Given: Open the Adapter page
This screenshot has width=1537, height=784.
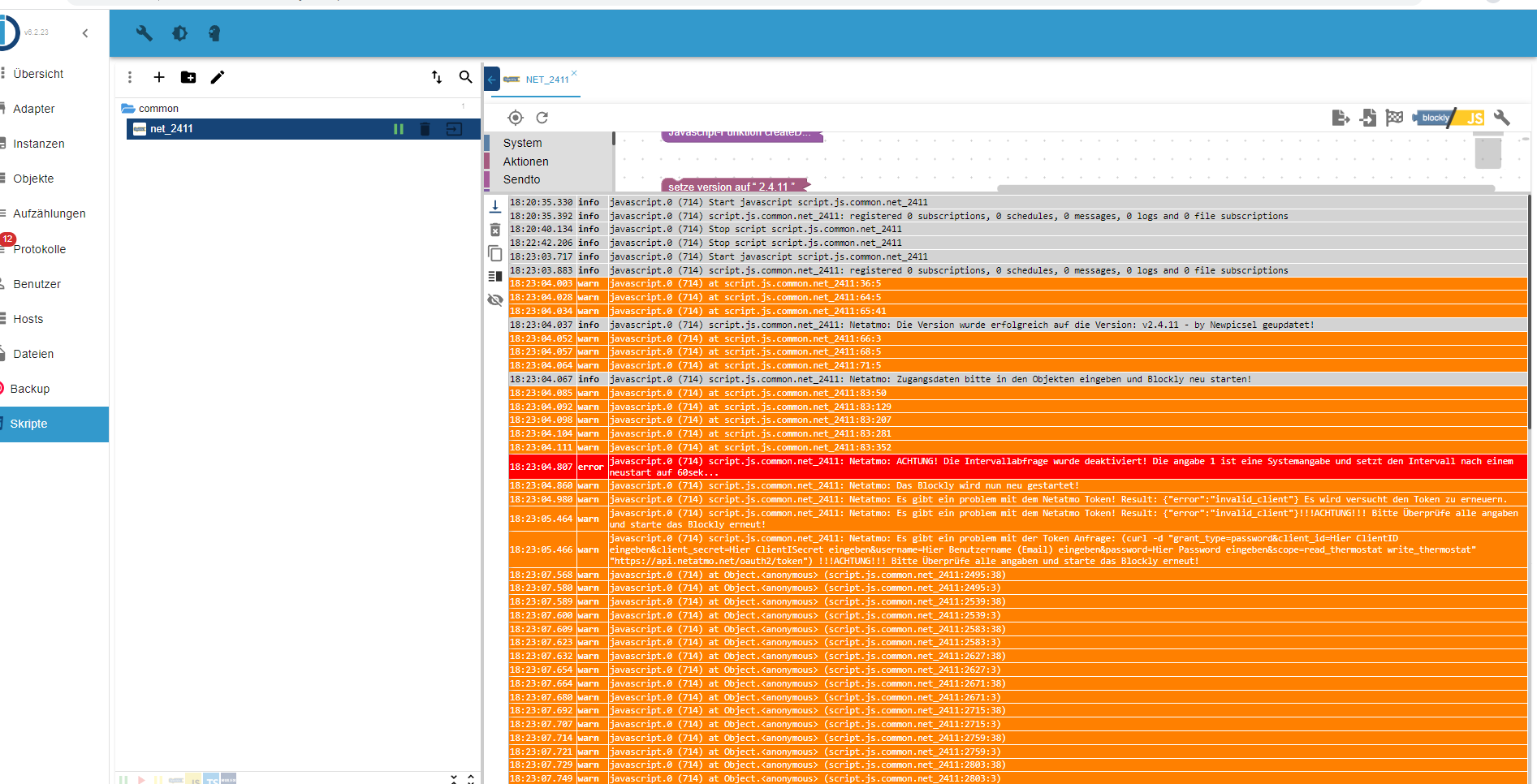Looking at the screenshot, I should tap(34, 109).
